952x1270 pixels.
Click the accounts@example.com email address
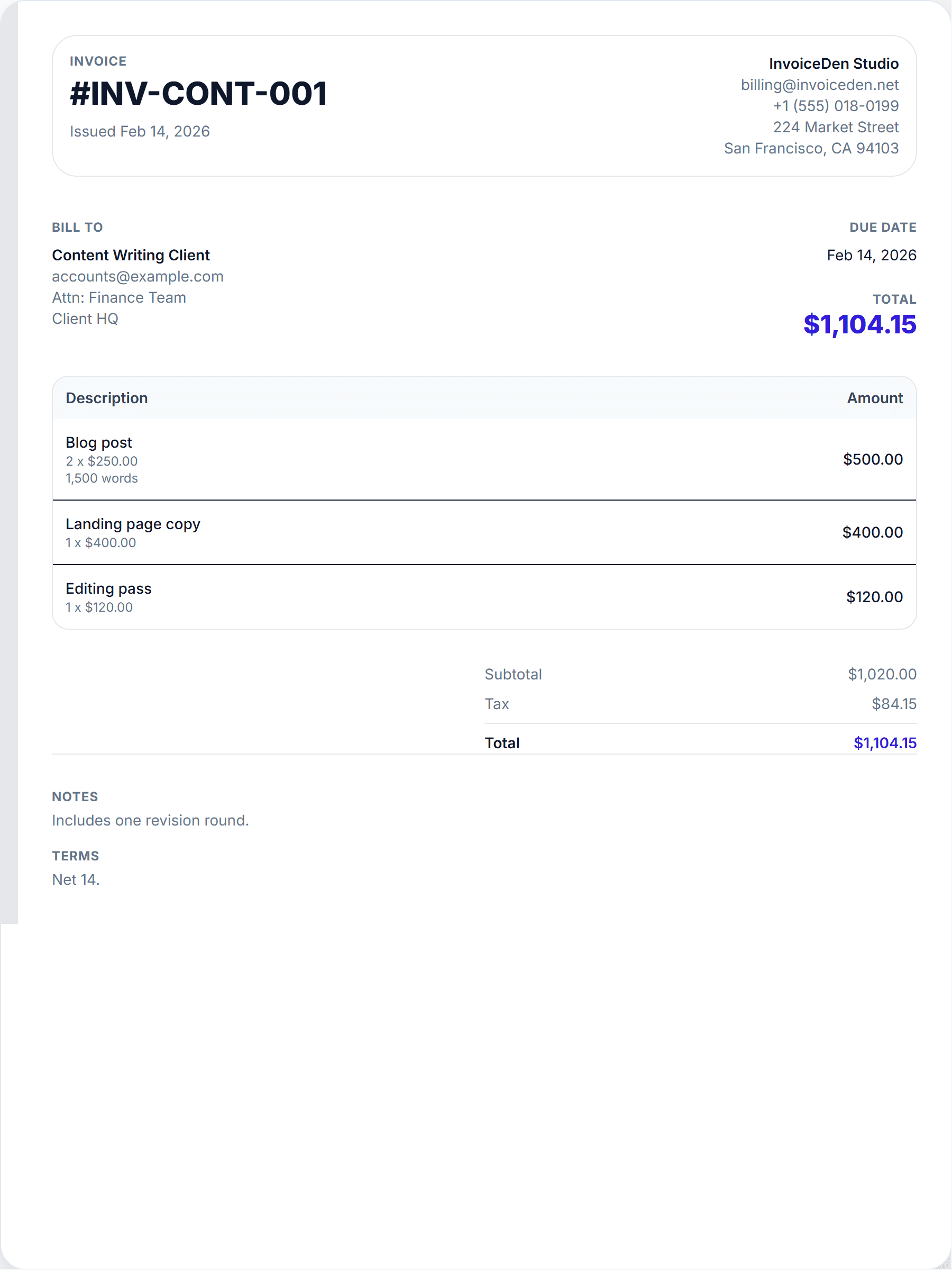tap(138, 276)
